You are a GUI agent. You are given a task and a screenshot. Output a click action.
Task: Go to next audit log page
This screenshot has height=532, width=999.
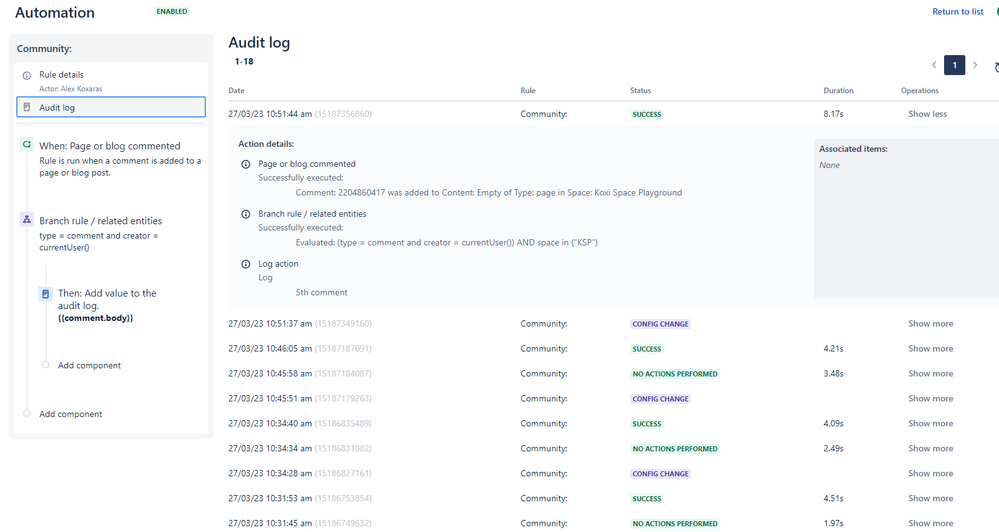(975, 65)
